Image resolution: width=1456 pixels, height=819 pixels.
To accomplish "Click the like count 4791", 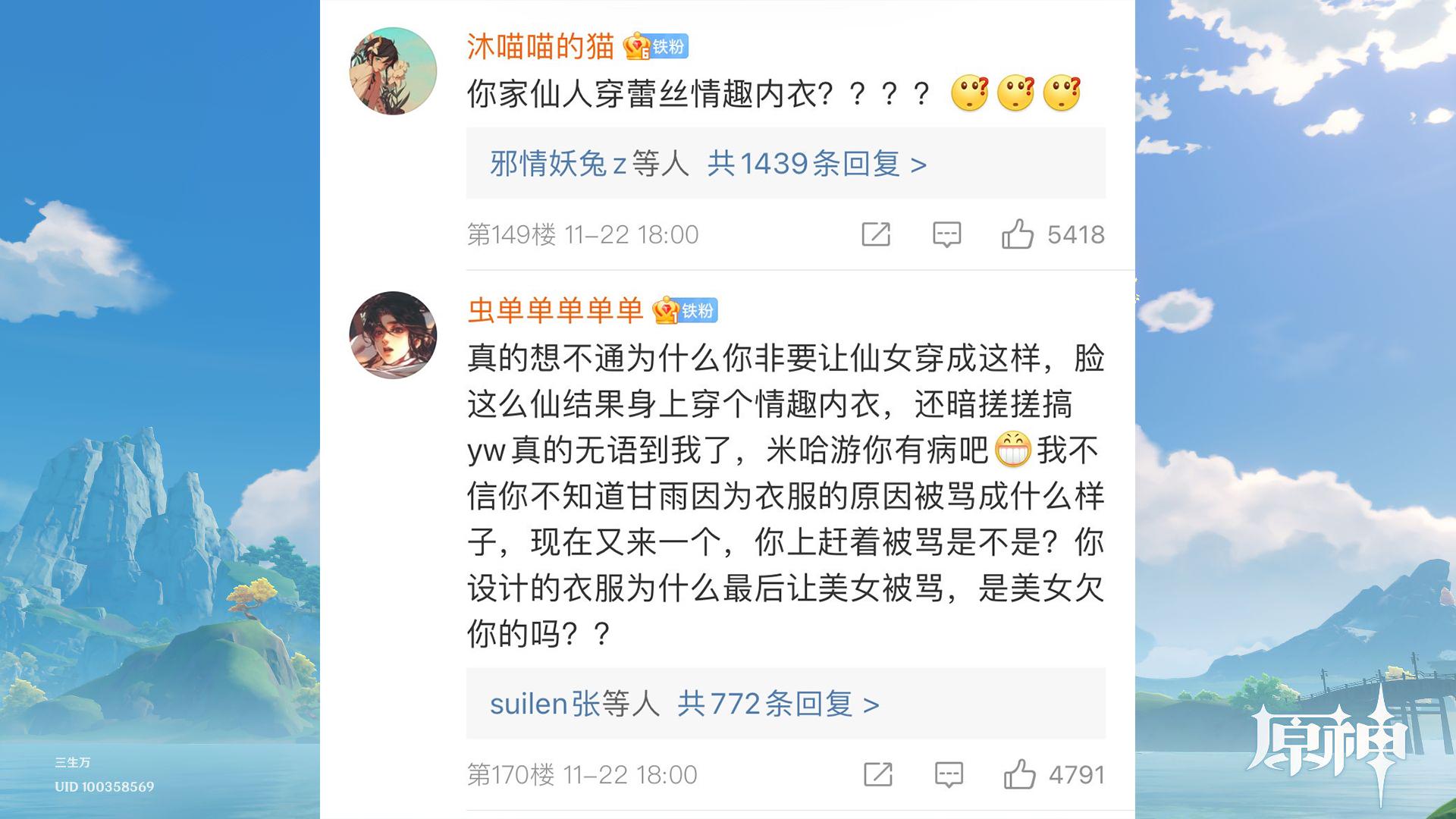I will 1076,774.
